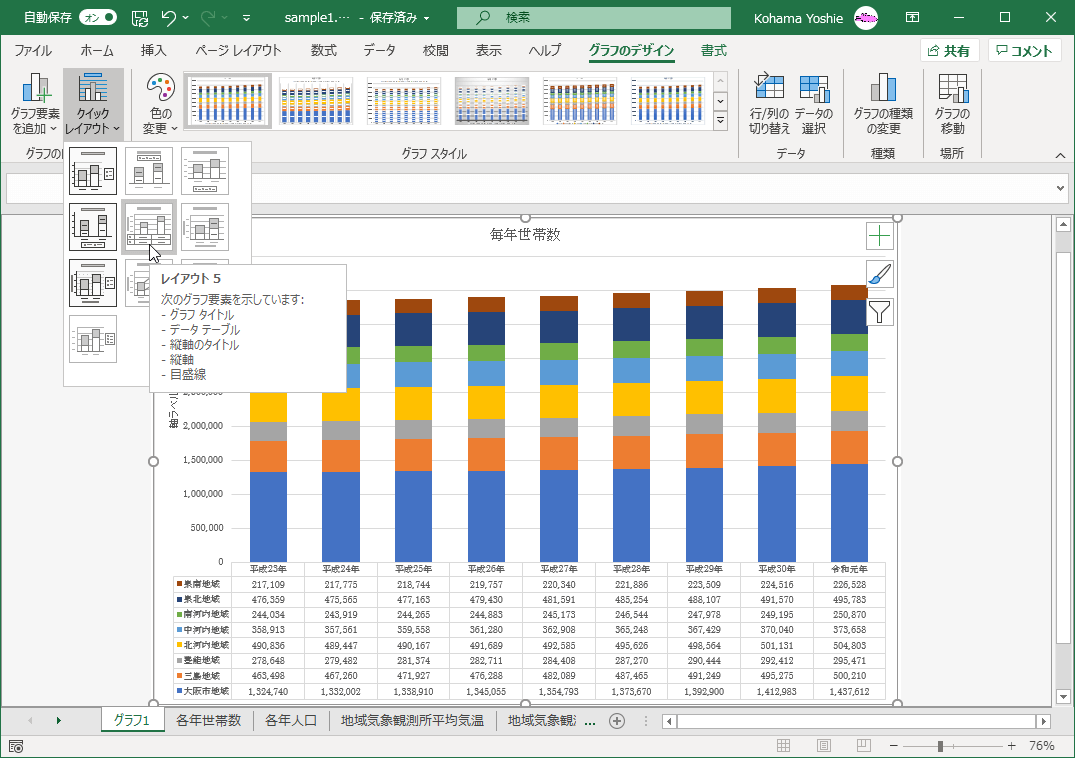Viewport: 1075px width, 758px height.
Task: Open the 挿入 ribbon tab
Action: point(153,51)
